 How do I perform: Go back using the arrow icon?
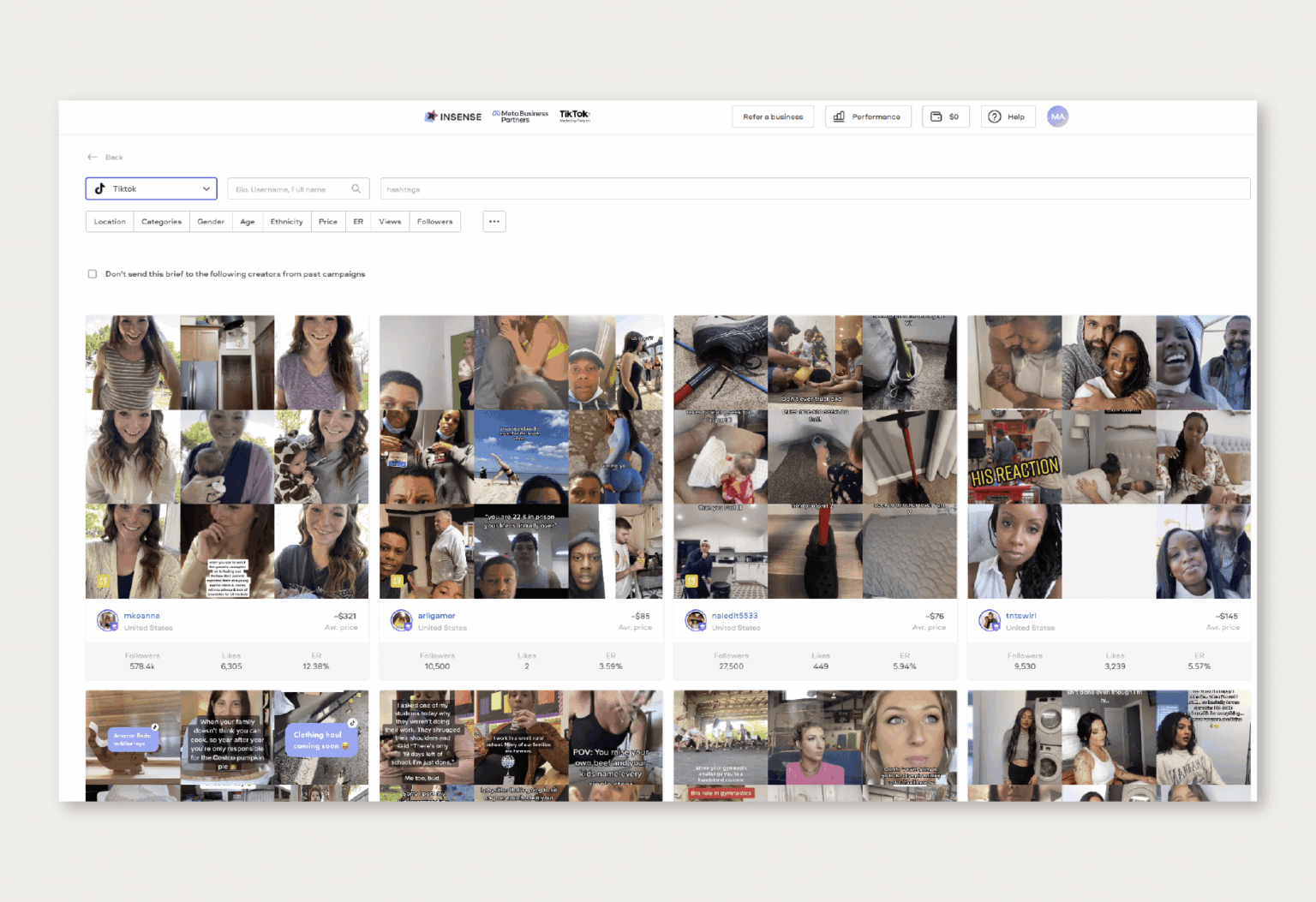[93, 157]
